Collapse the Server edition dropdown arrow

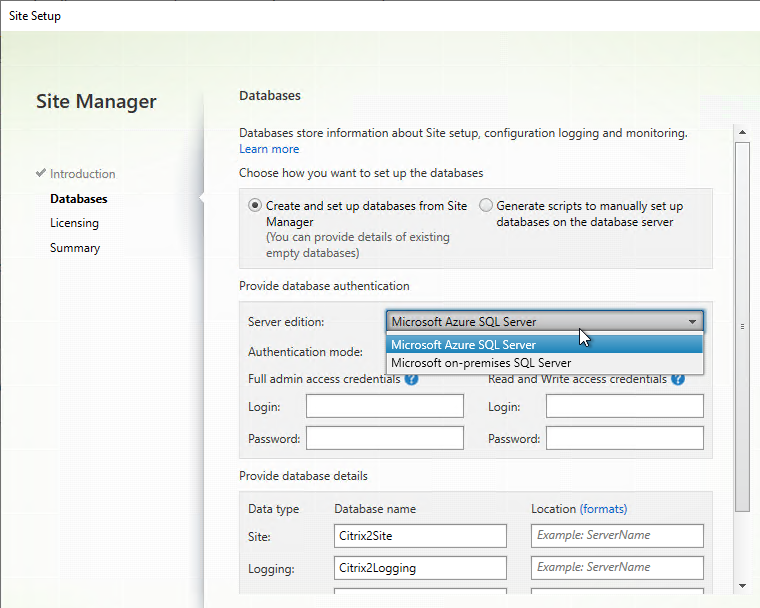(692, 322)
